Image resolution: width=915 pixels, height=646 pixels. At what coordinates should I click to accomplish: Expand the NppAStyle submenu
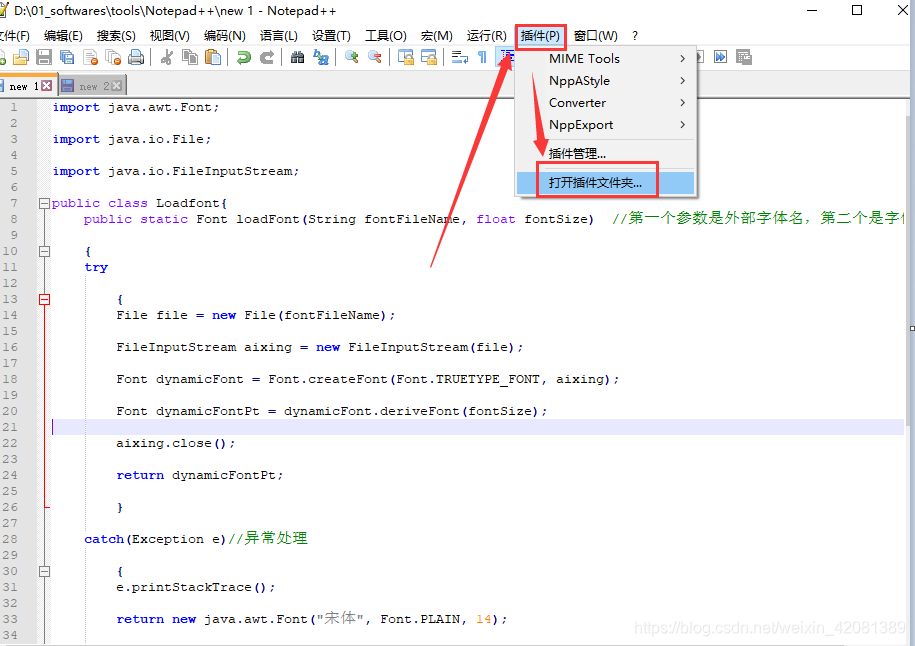607,81
